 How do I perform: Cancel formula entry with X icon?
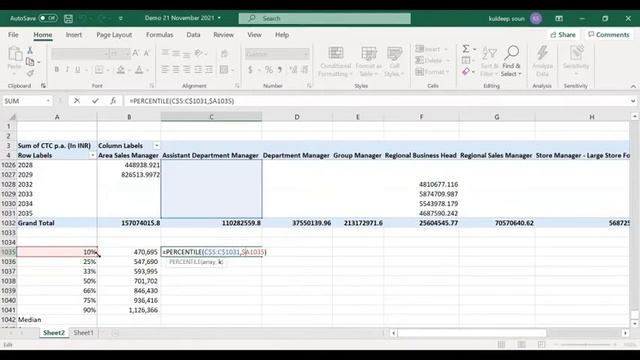[x=77, y=101]
